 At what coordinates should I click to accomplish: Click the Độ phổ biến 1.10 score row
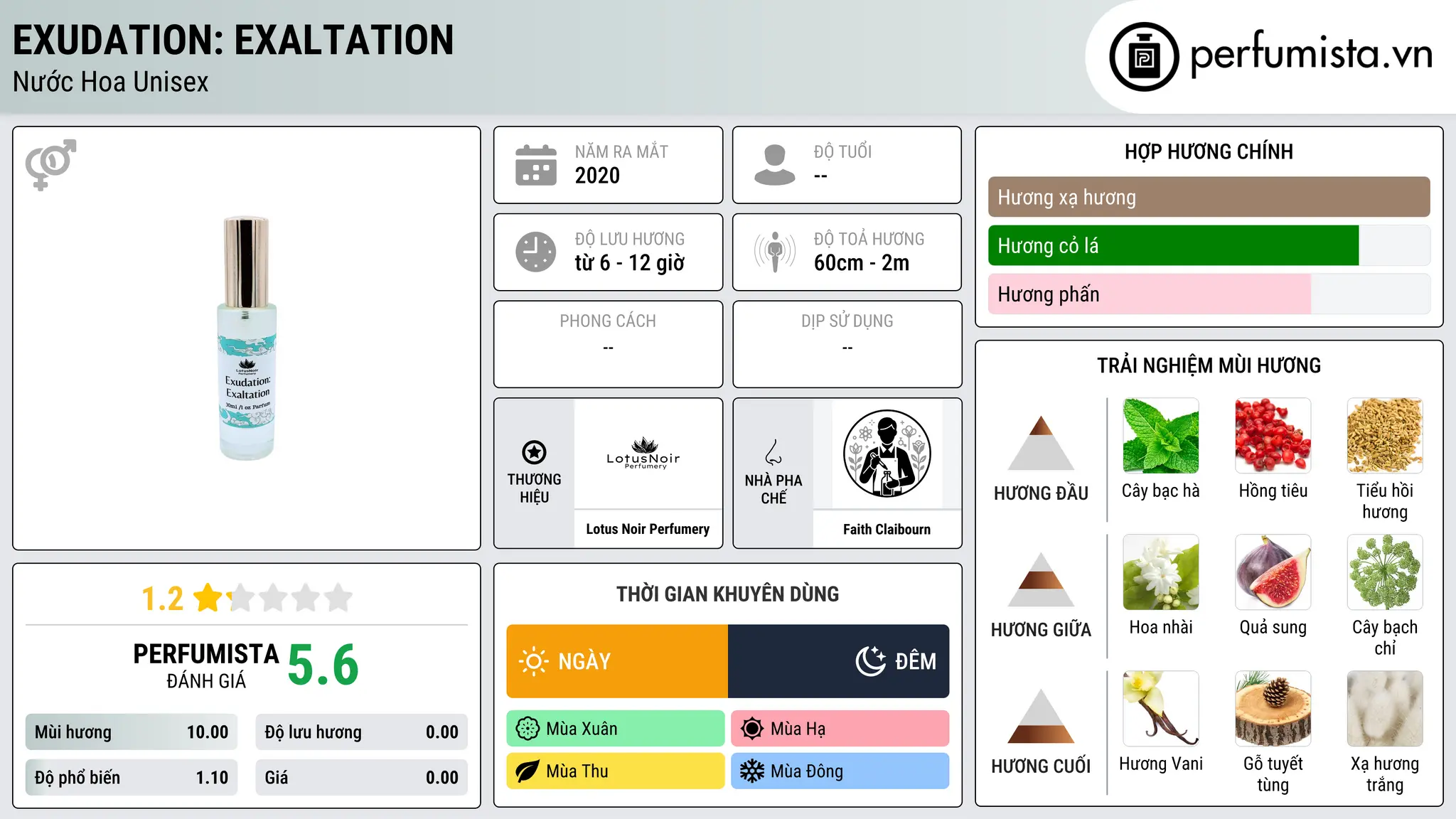pos(132,778)
